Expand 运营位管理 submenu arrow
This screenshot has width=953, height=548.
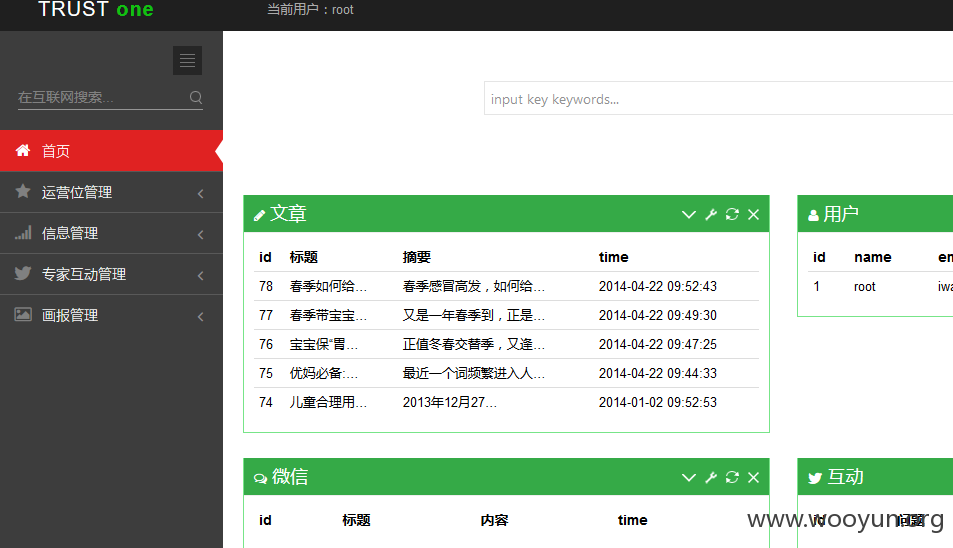click(x=201, y=193)
